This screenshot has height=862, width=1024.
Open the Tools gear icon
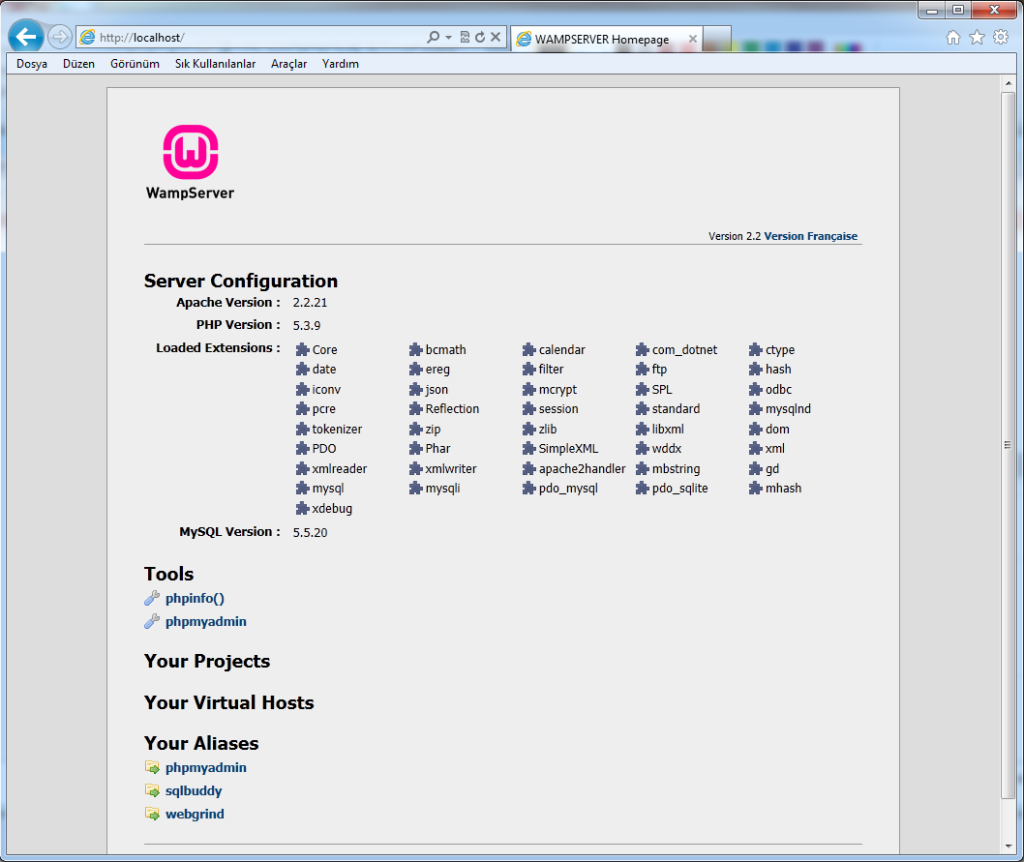[1000, 37]
